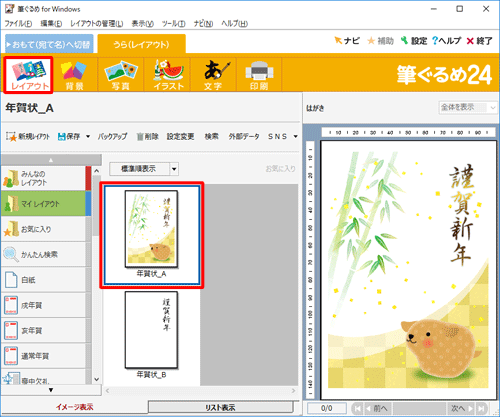Open the 背景 background tool
500x417 pixels.
pyautogui.click(x=74, y=75)
